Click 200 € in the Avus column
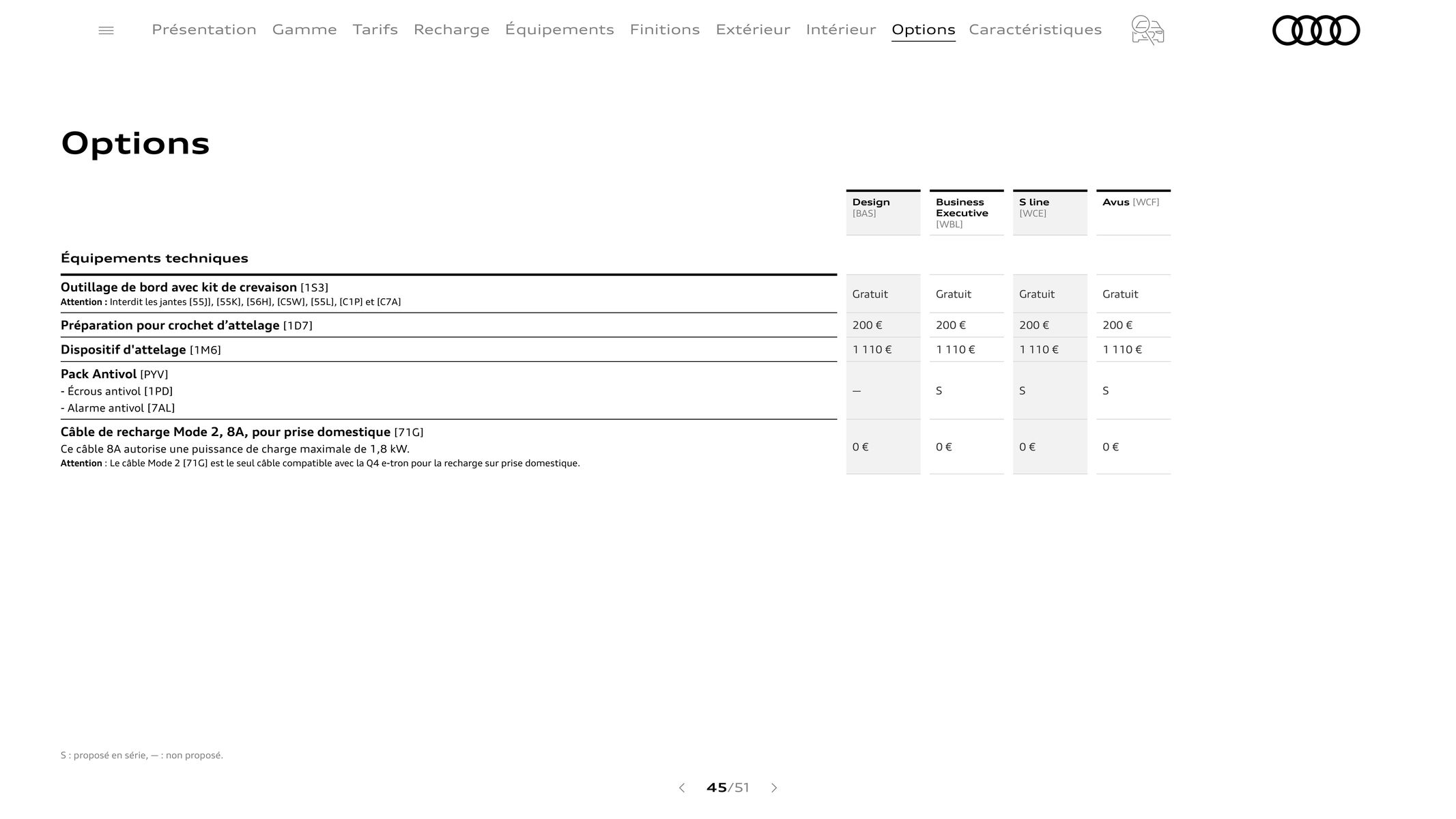Screen dimensions: 1456x819 [x=1117, y=326]
